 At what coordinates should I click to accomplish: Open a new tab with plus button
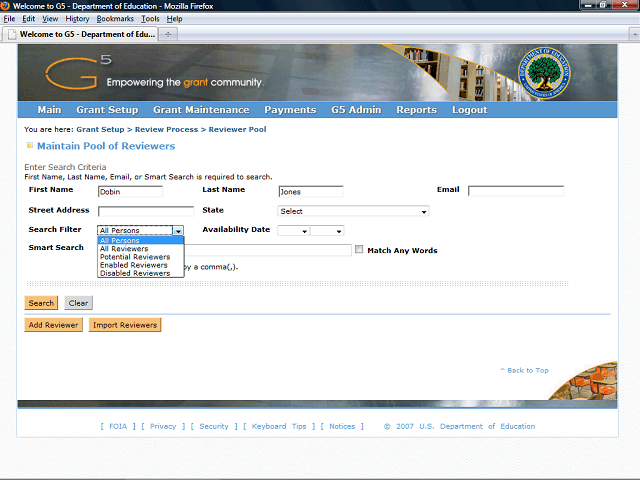(x=168, y=34)
